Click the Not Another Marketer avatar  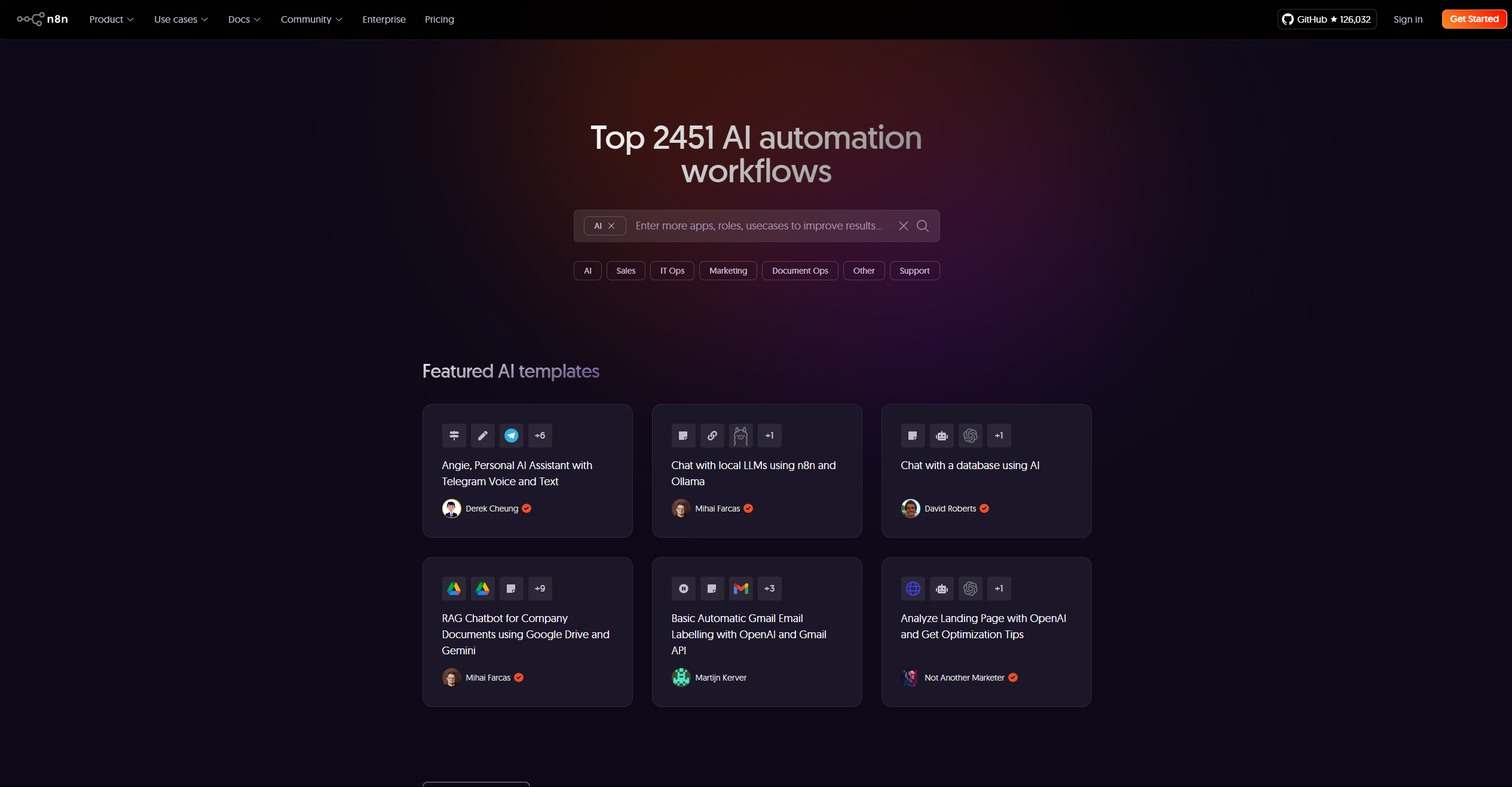point(911,678)
